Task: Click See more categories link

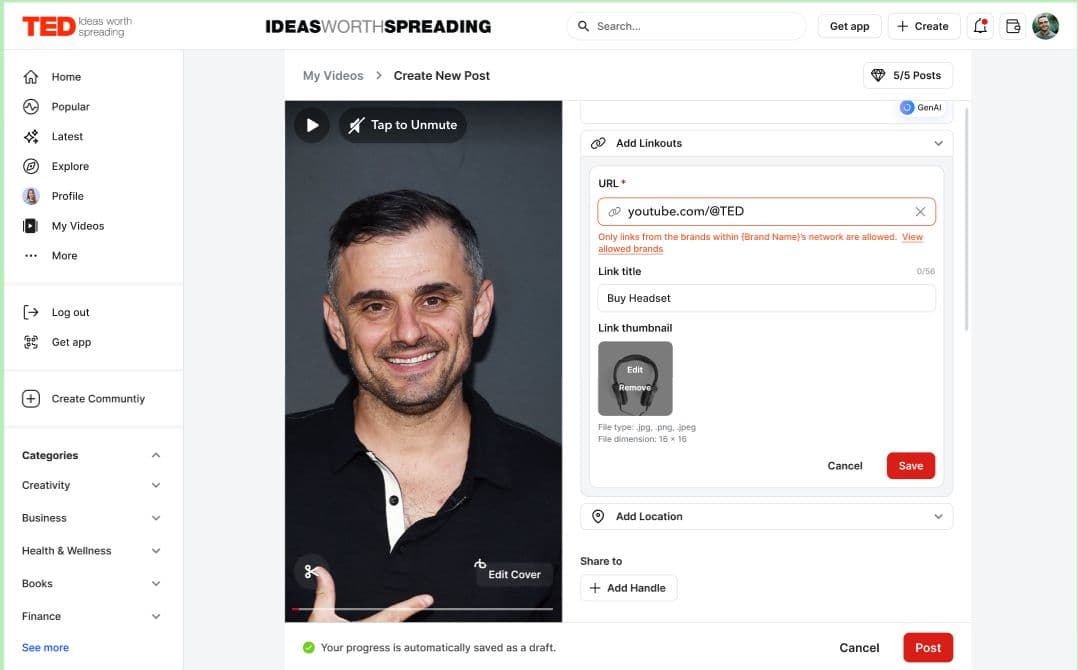Action: click(x=45, y=647)
